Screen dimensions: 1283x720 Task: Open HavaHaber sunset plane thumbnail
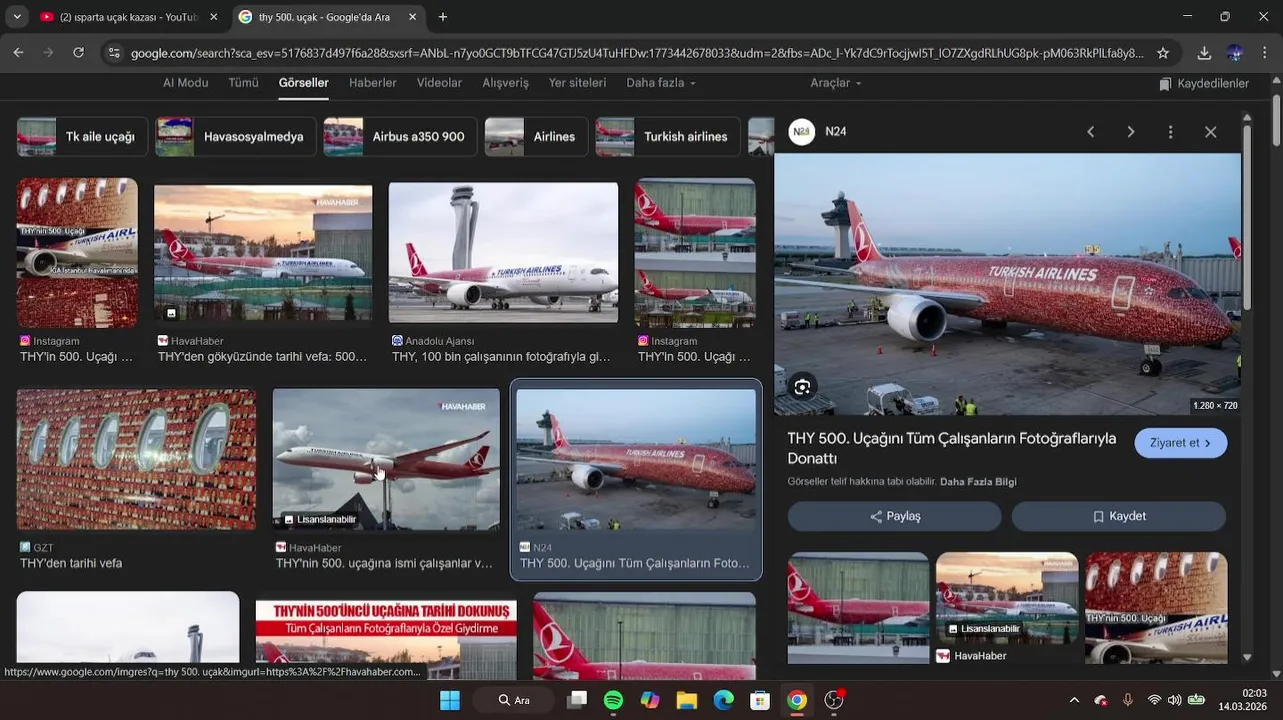pyautogui.click(x=263, y=252)
